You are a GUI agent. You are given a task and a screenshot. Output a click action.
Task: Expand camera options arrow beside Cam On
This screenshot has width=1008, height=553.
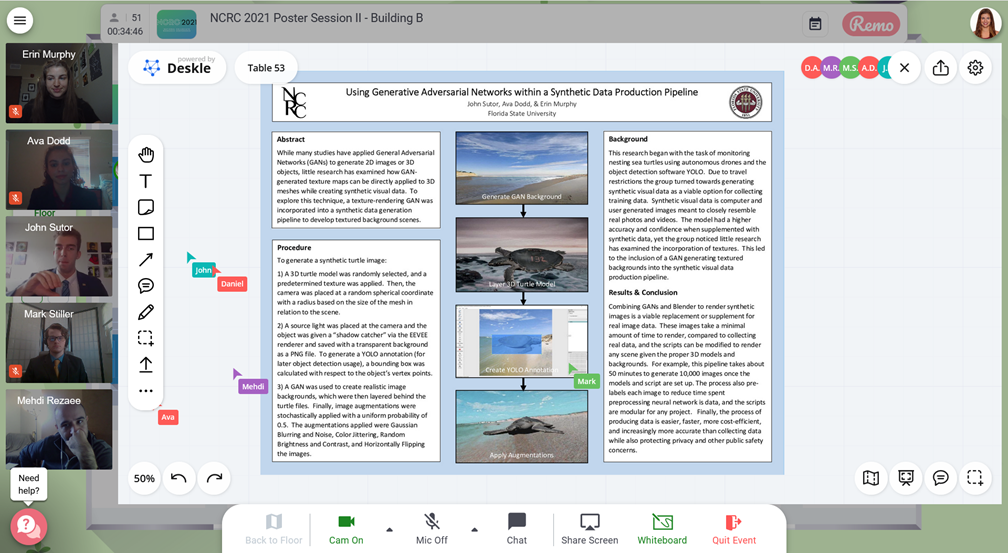[x=389, y=529]
